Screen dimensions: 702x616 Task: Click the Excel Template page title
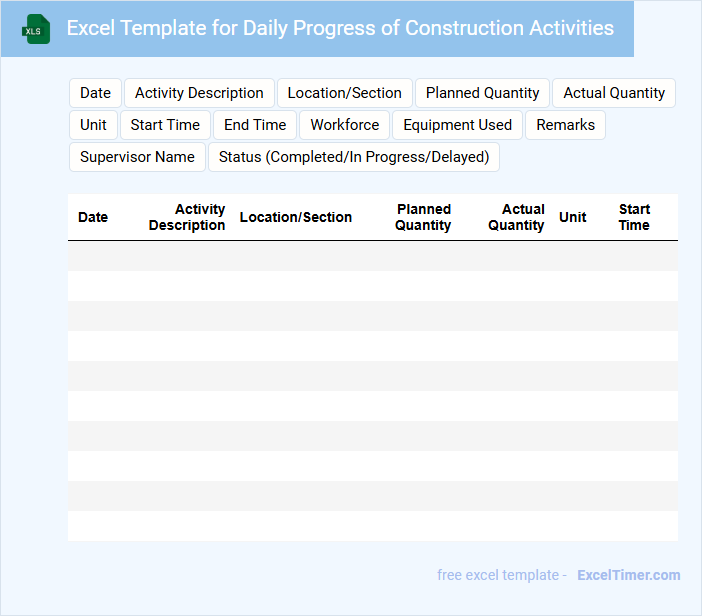[x=340, y=28]
